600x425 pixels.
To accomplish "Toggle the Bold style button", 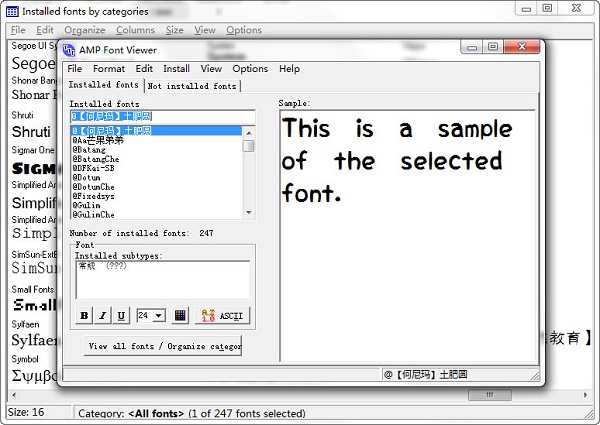I will (84, 316).
